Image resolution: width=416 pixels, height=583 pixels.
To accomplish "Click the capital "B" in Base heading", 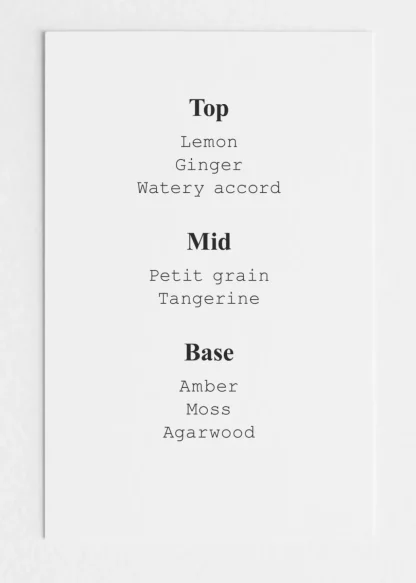I will pos(192,352).
